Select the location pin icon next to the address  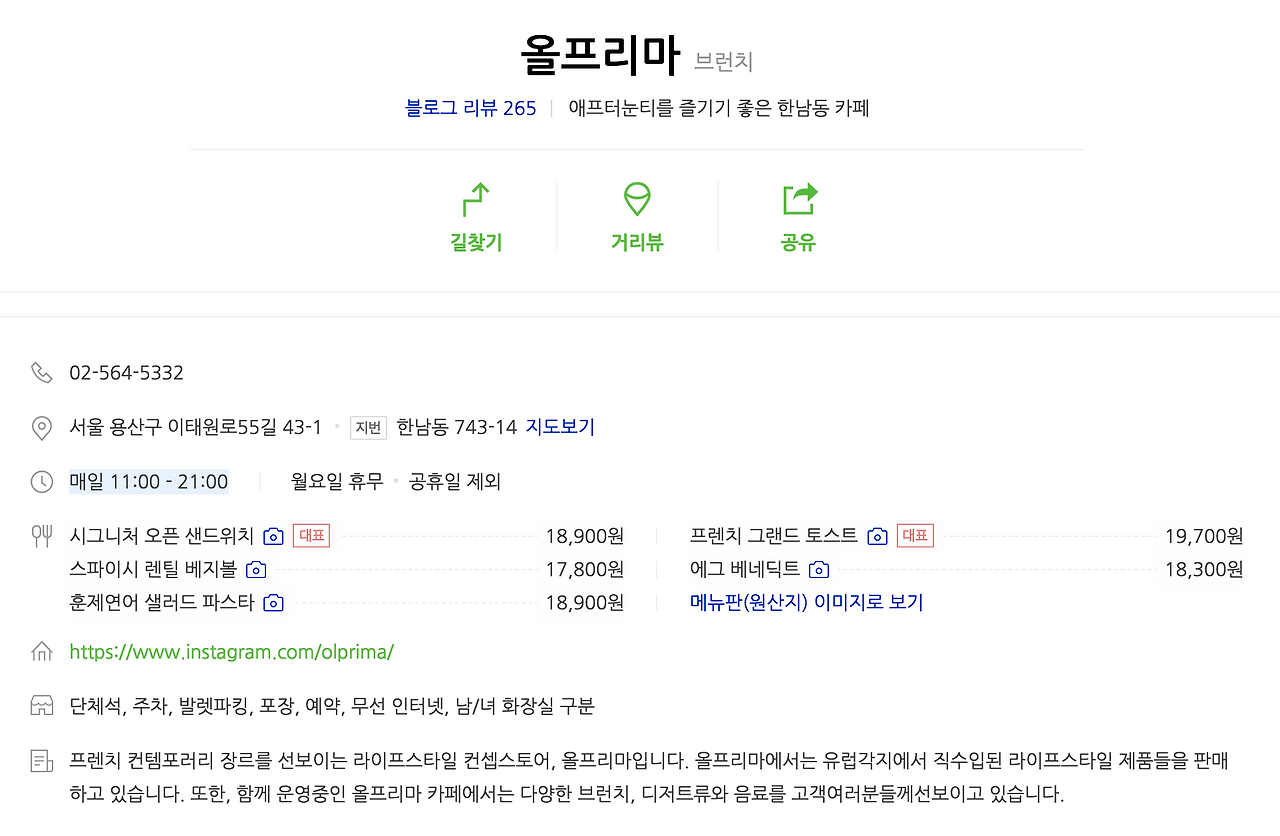pyautogui.click(x=41, y=425)
